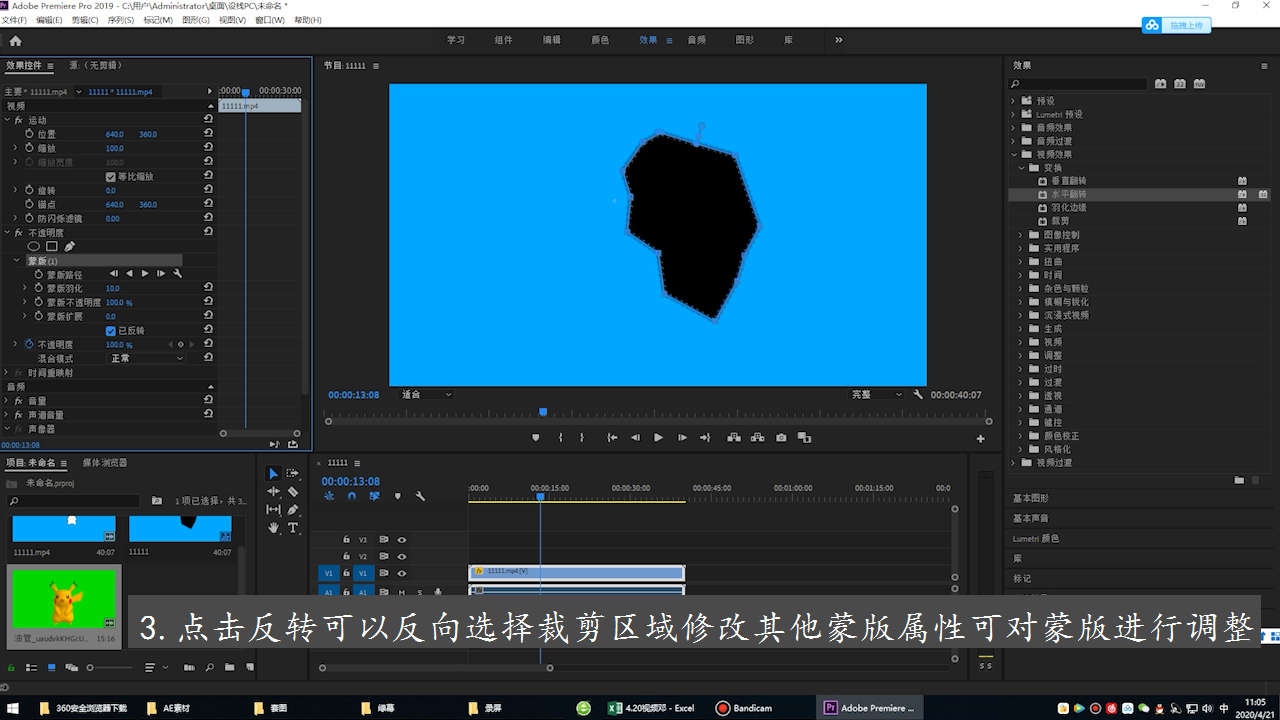Toggle animation stopwatch for rotation

pos(28,190)
